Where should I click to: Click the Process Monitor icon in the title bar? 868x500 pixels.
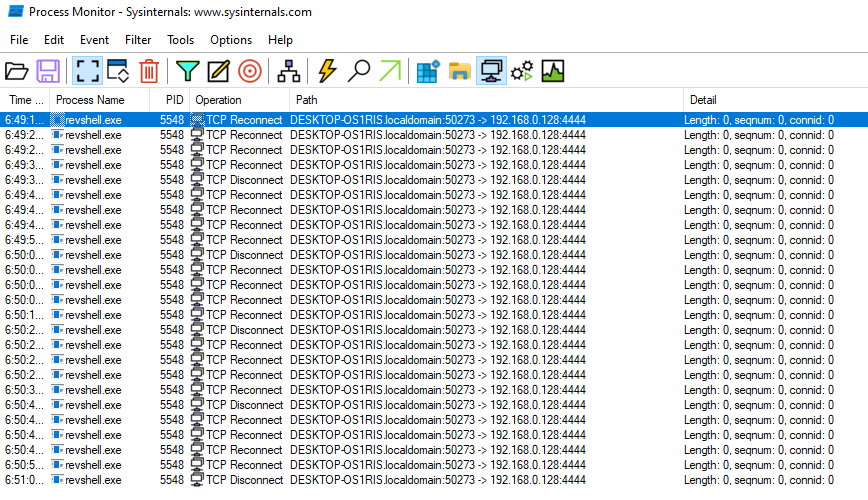pos(16,12)
